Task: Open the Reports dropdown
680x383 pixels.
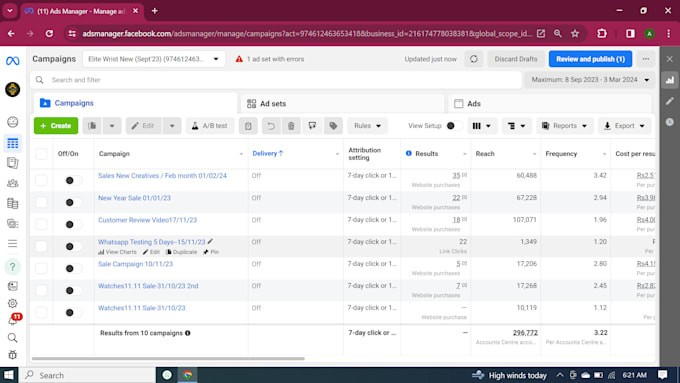Action: click(564, 126)
